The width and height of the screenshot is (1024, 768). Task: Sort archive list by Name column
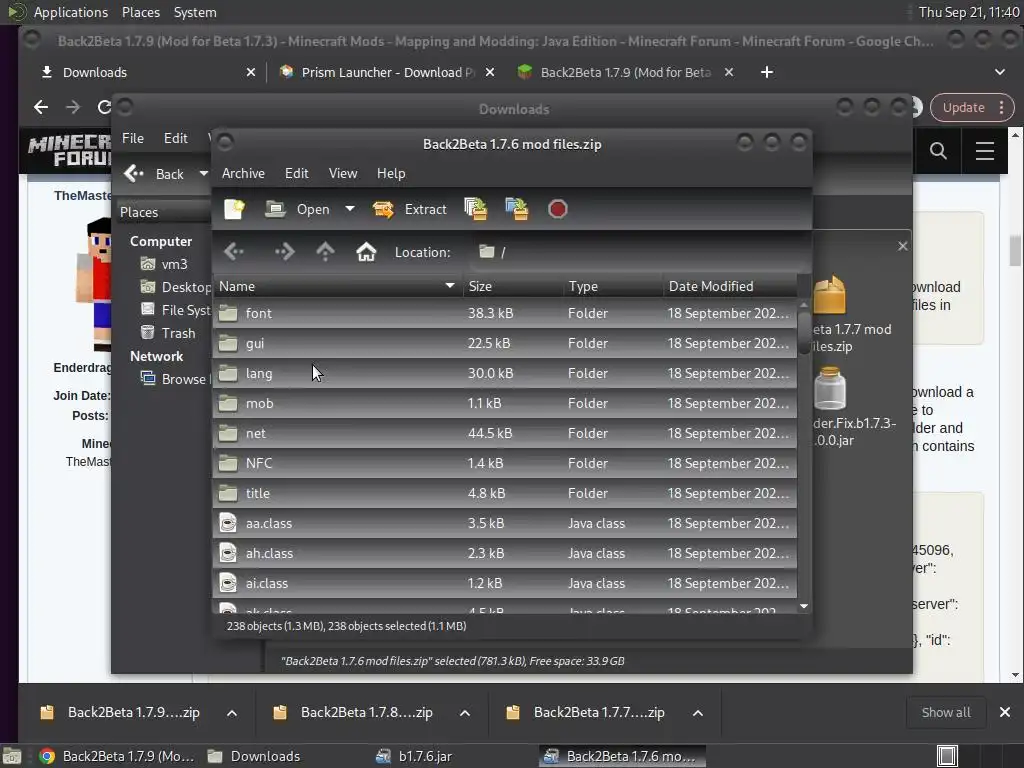tap(338, 286)
